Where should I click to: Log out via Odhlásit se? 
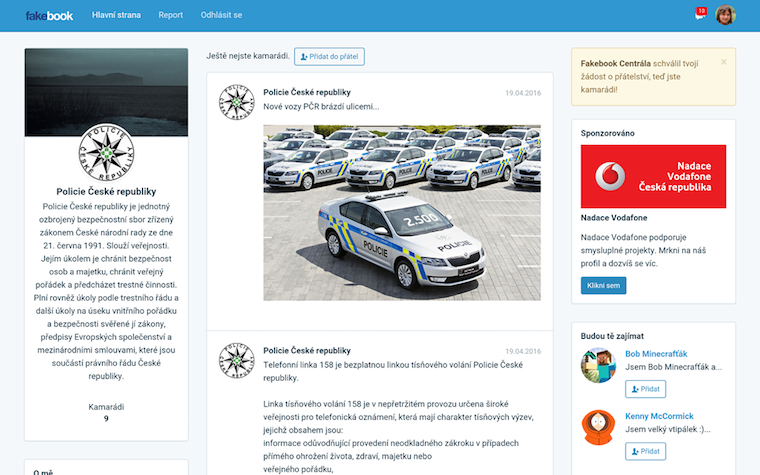222,15
